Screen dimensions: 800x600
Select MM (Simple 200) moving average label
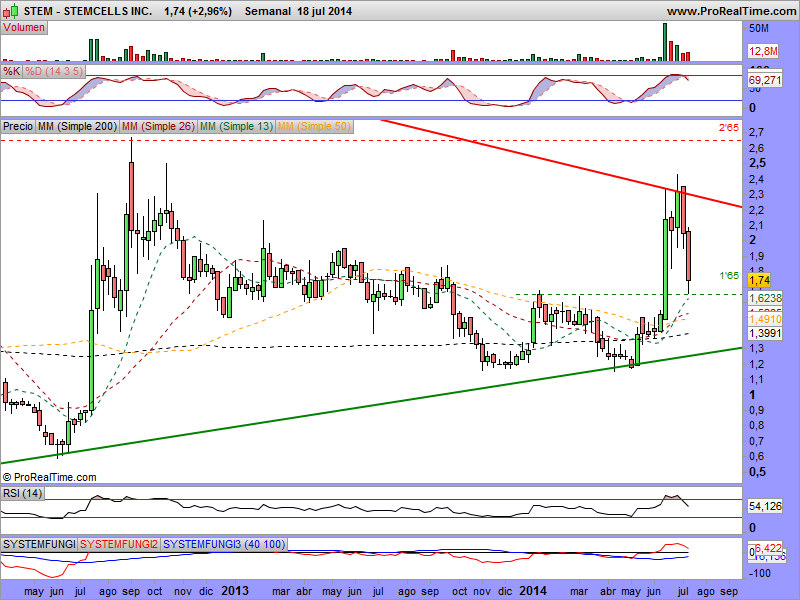click(78, 126)
